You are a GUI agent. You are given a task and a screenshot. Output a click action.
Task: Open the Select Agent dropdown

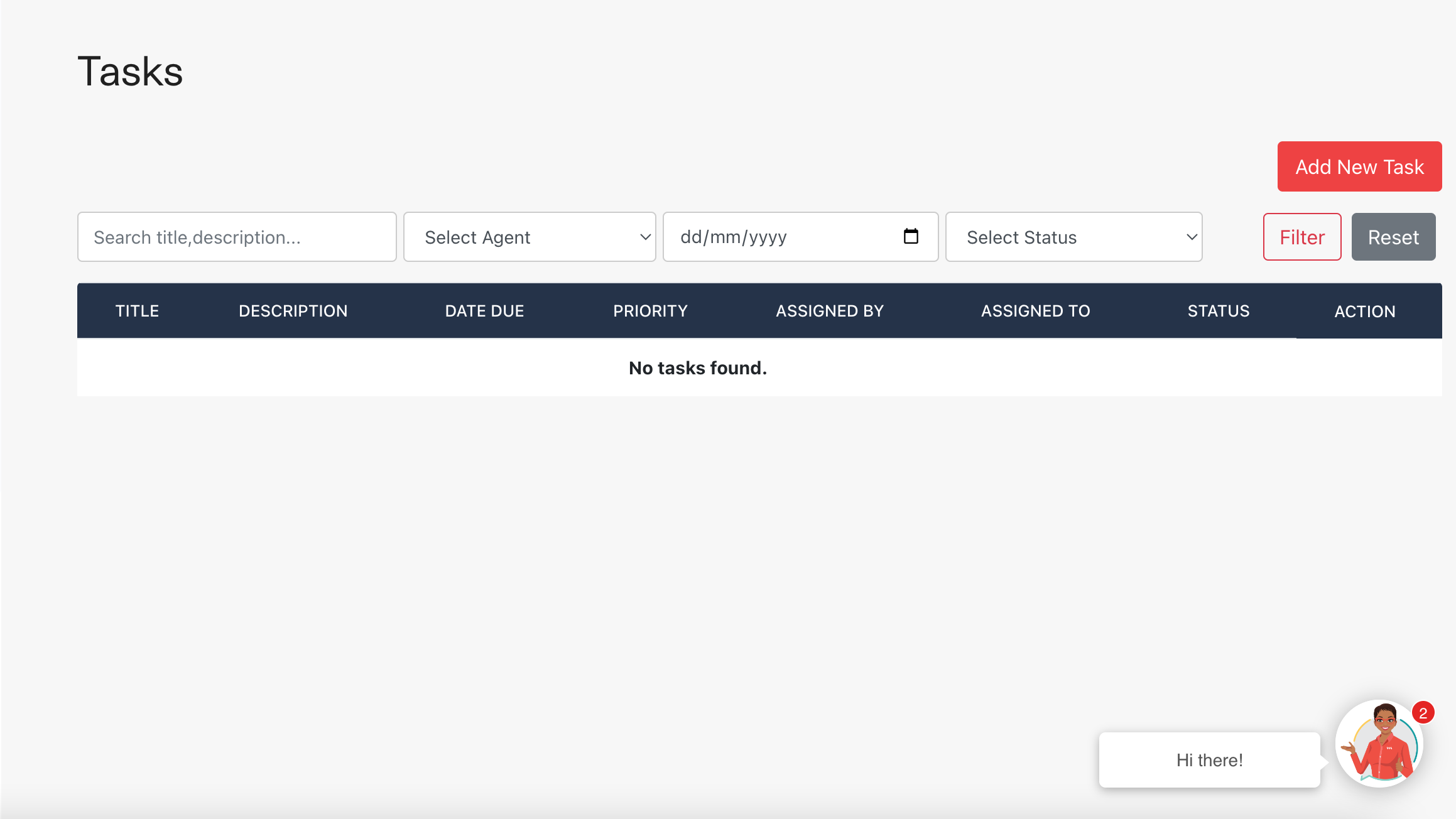[x=530, y=237]
